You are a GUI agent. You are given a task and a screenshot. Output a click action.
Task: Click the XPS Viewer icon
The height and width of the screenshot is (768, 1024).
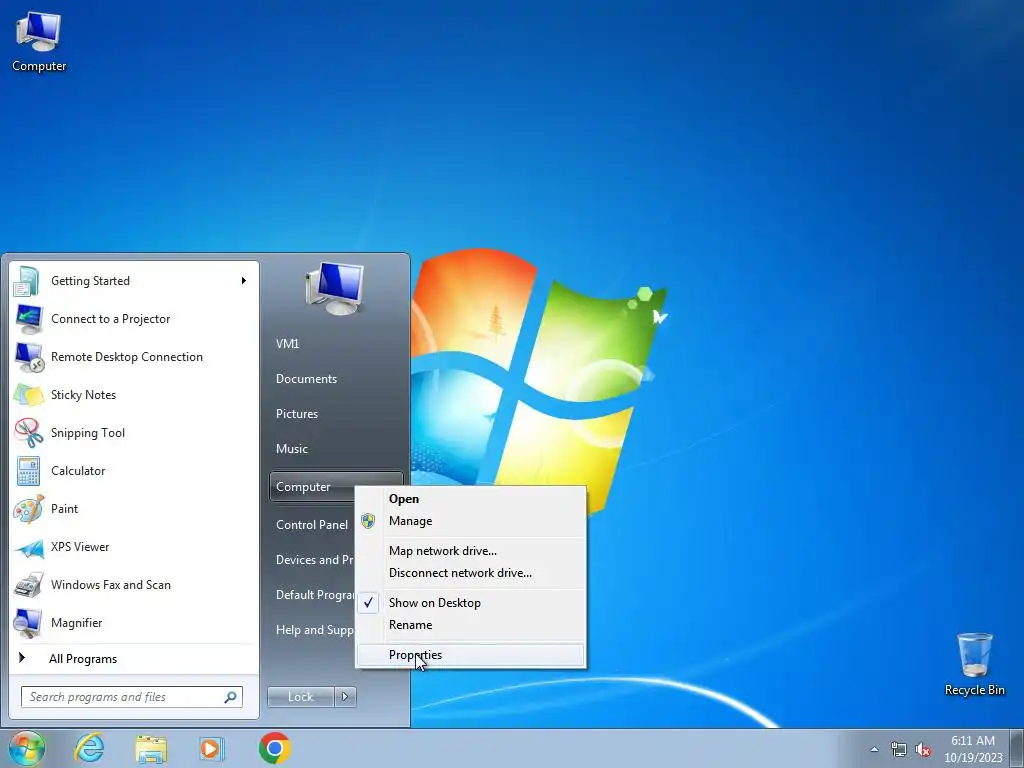(x=28, y=547)
